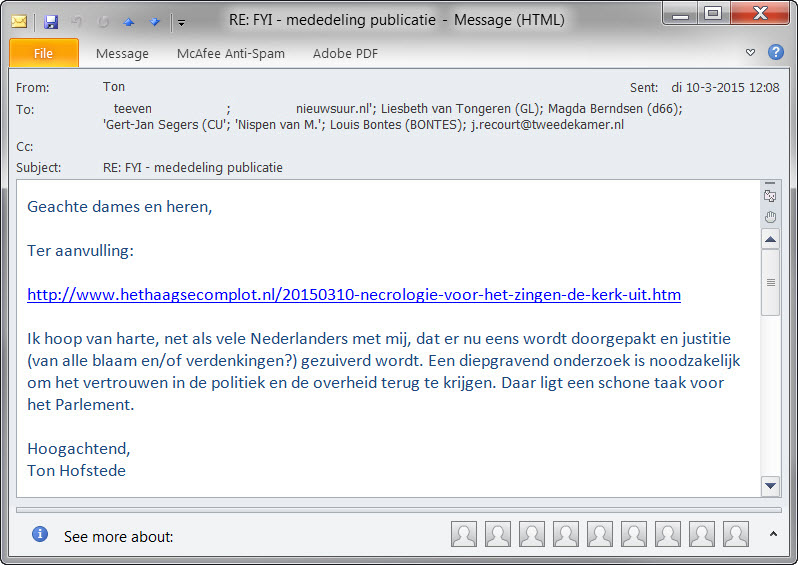Click recipient Liesbeth van Tongeren (GL)
Image resolution: width=798 pixels, height=565 pixels.
point(460,109)
